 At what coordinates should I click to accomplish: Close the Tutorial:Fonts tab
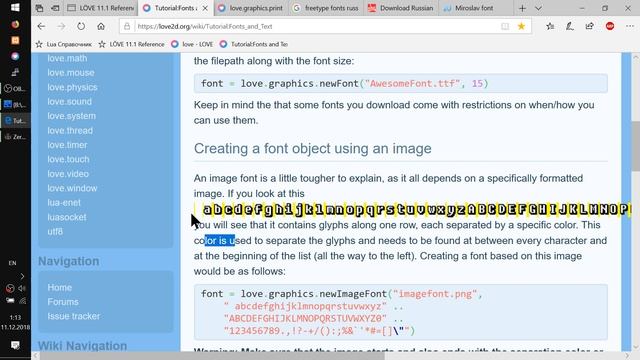(205, 8)
